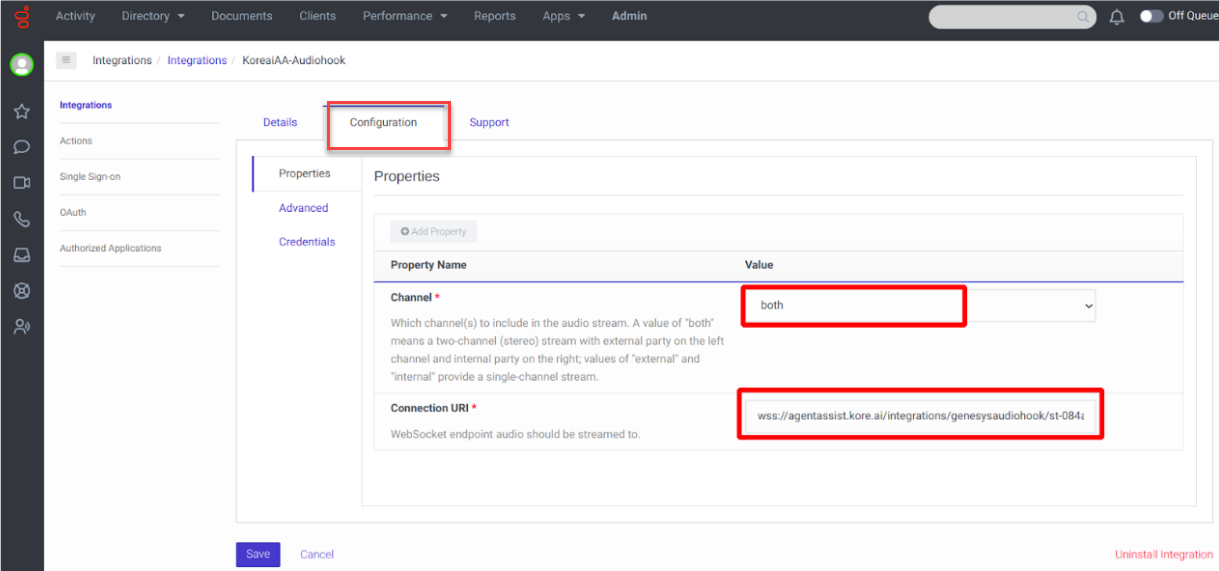Switch to the Support tab
The height and width of the screenshot is (571, 1219).
489,122
